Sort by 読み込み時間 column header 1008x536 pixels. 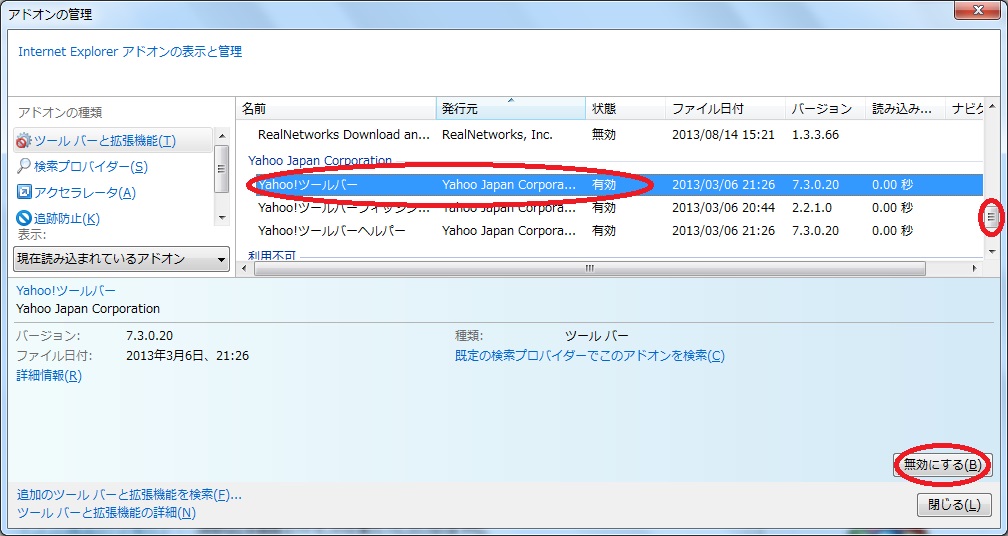904,109
